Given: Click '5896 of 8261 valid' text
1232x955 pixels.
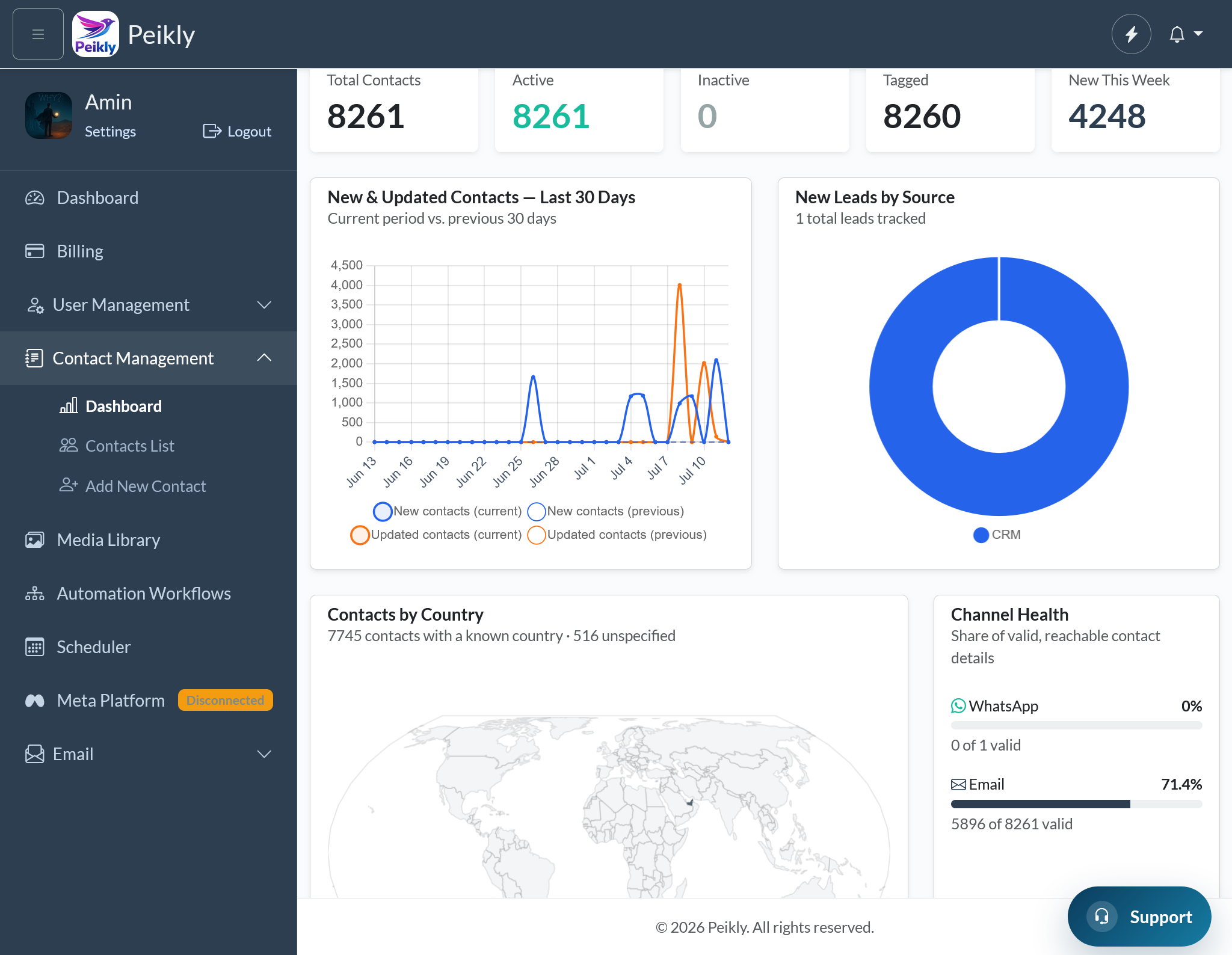Looking at the screenshot, I should click(x=1012, y=824).
